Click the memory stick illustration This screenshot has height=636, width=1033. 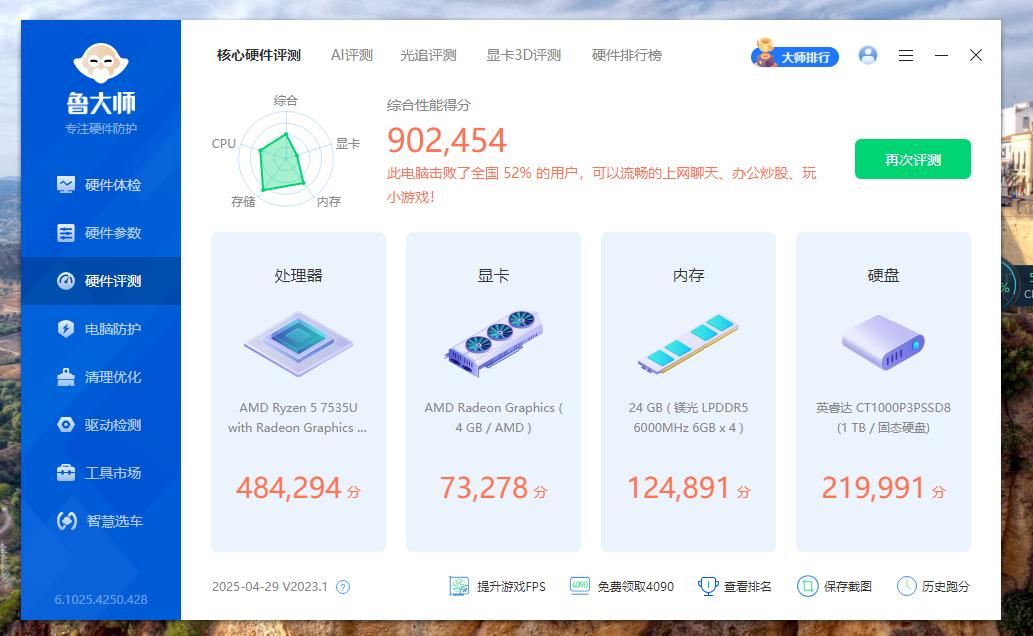pos(688,344)
